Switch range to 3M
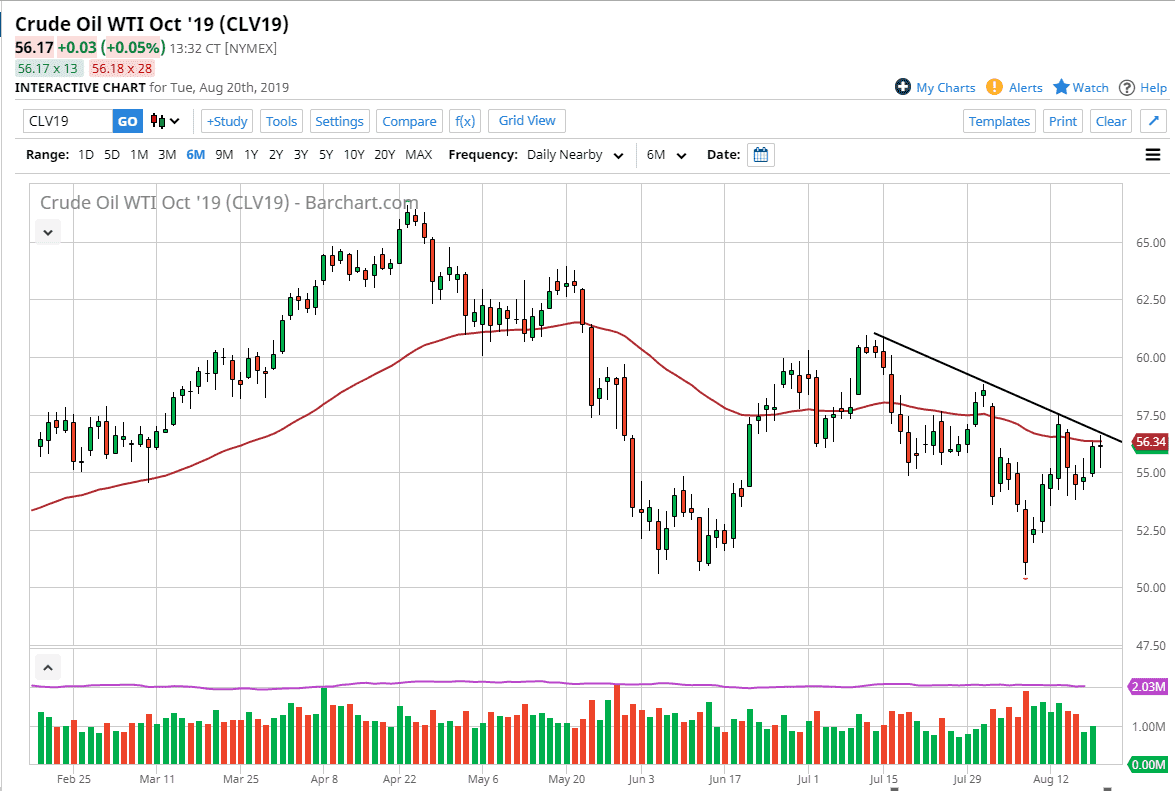Image resolution: width=1175 pixels, height=791 pixels. click(x=167, y=155)
